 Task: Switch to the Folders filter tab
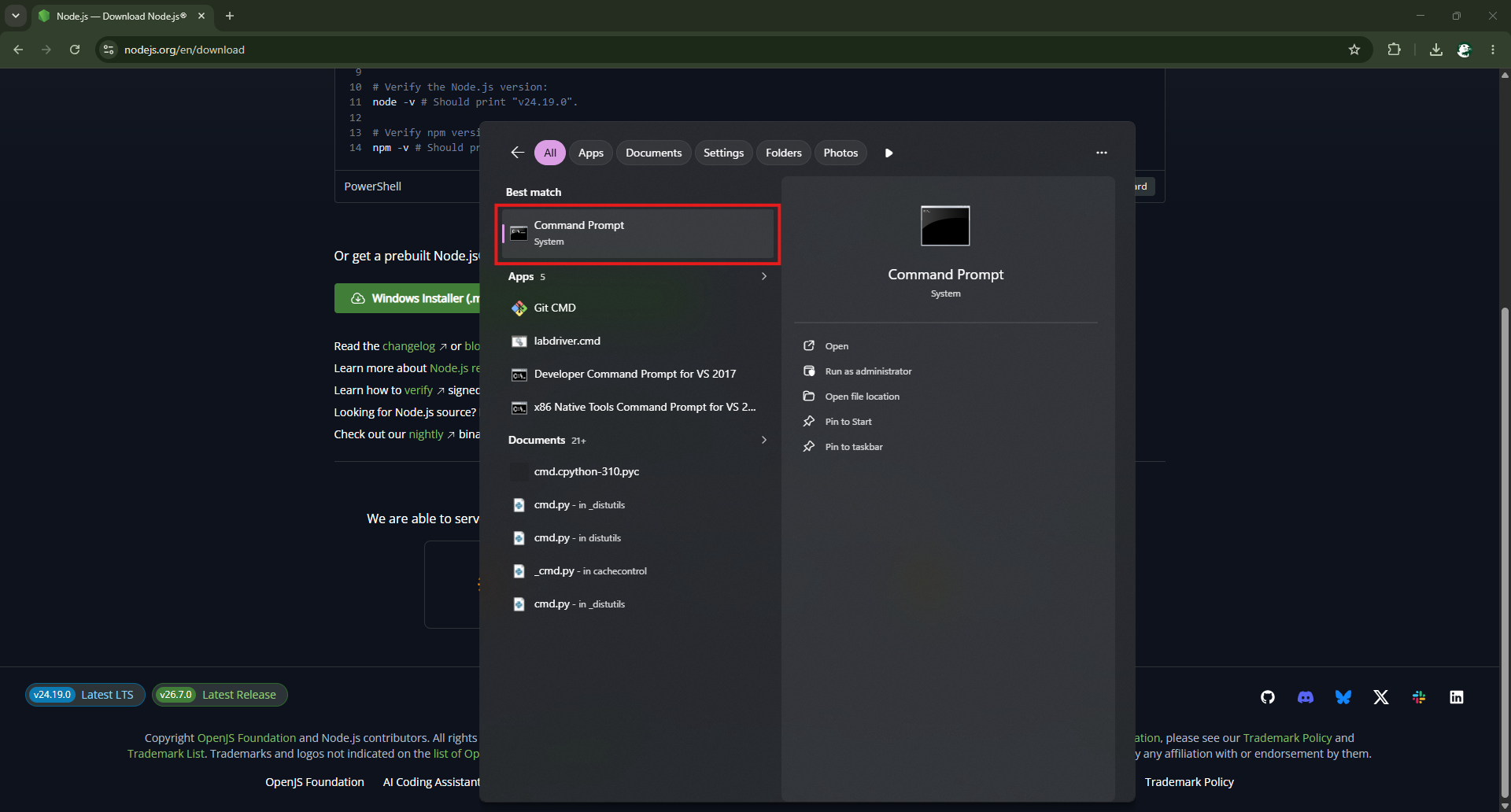click(784, 153)
